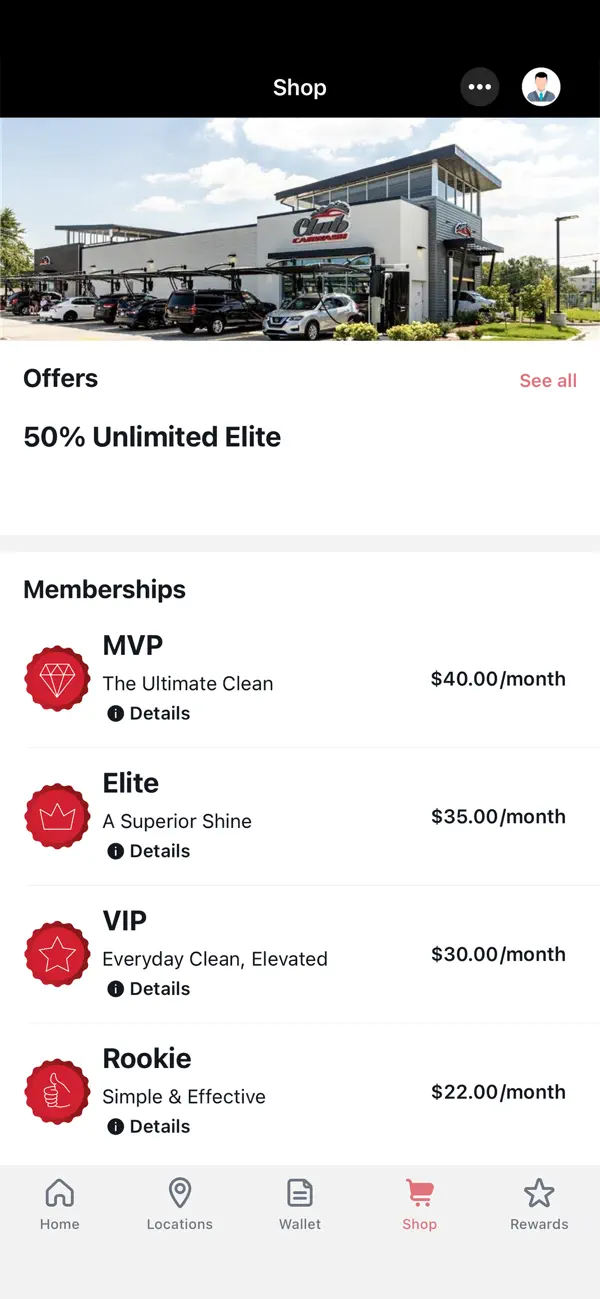The image size is (600, 1299).
Task: Open the Rewards star tab
Action: (539, 1204)
